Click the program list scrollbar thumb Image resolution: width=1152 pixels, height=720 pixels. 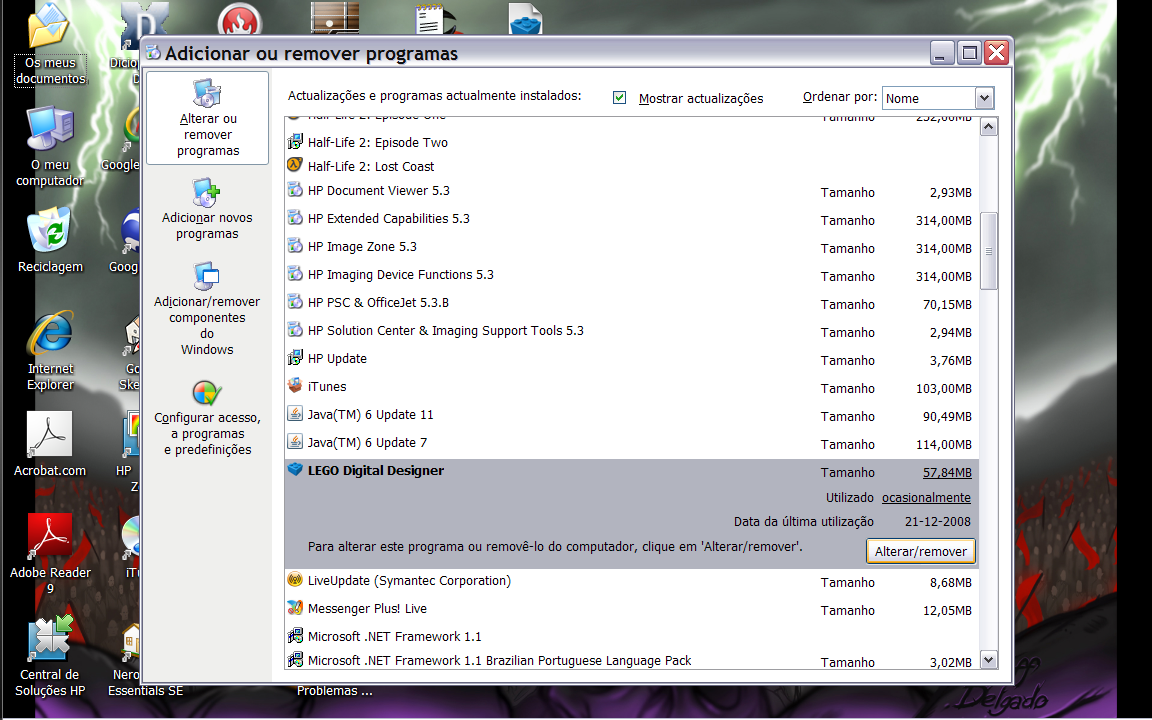click(x=989, y=251)
